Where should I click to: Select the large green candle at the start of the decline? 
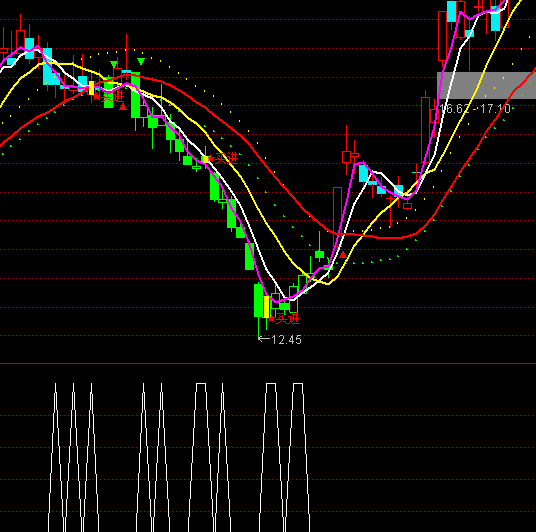tap(136, 95)
